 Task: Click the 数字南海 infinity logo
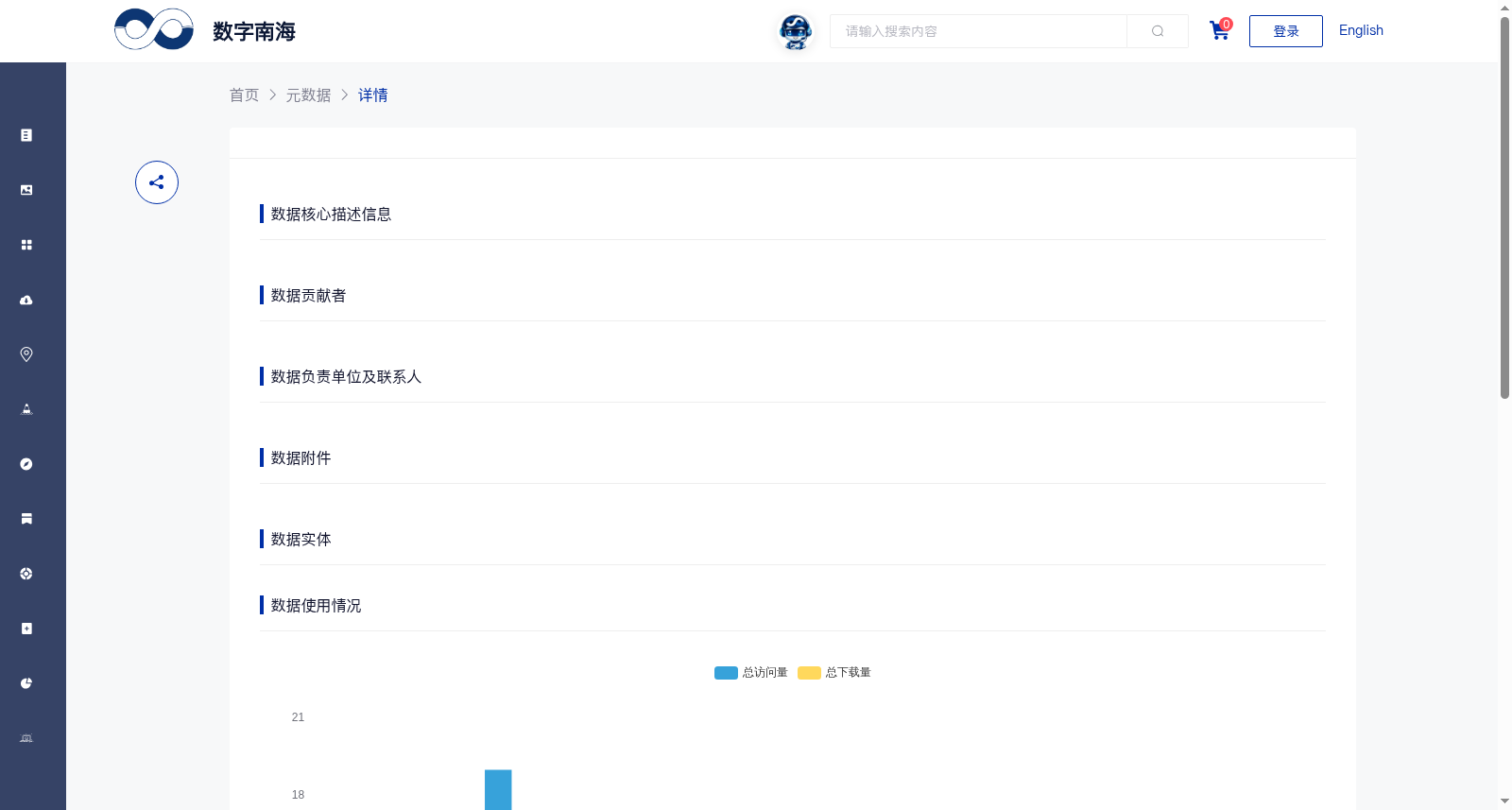point(154,29)
